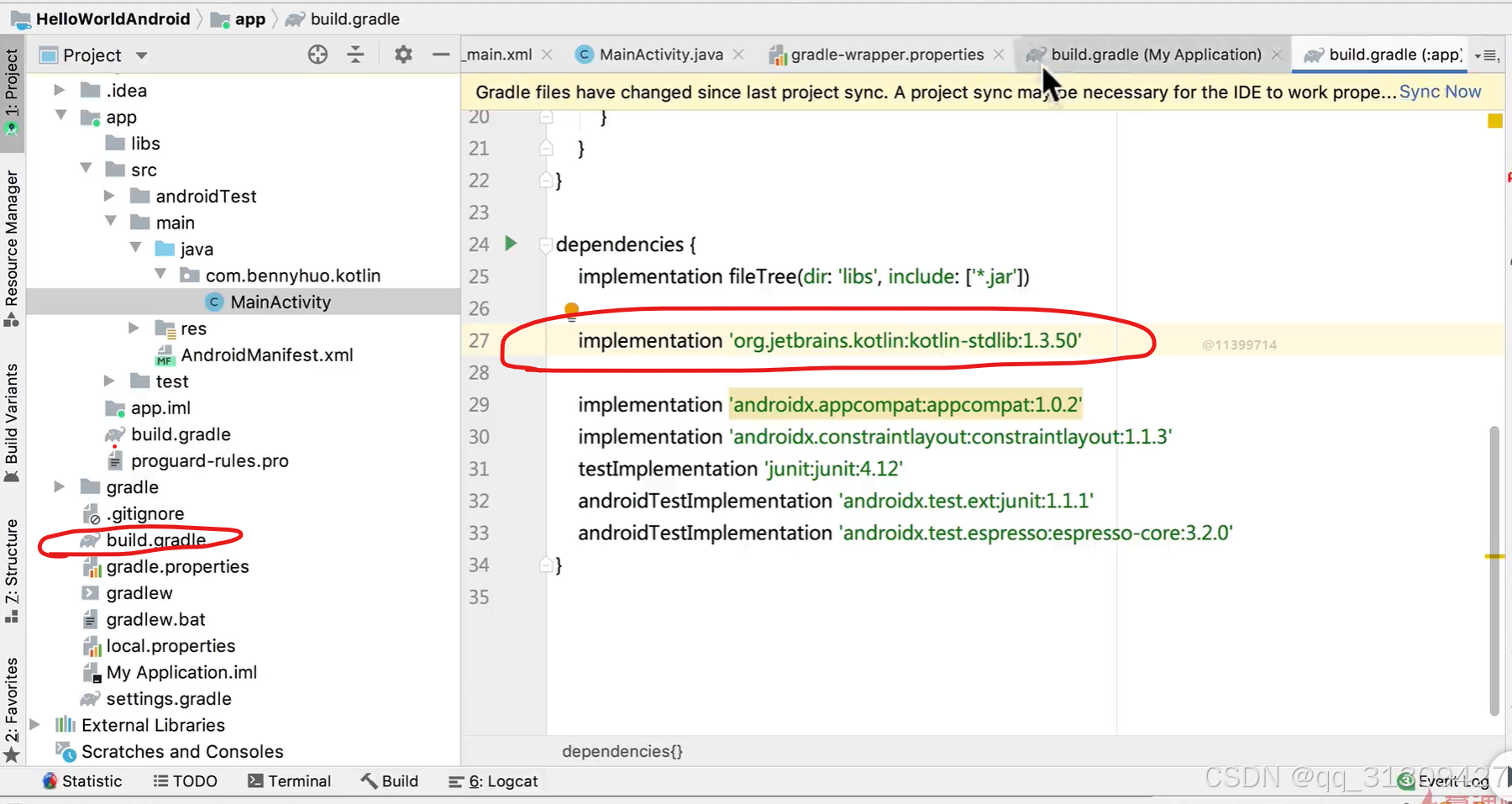1512x804 pixels.
Task: Open the Project panel settings gear
Action: pyautogui.click(x=403, y=55)
